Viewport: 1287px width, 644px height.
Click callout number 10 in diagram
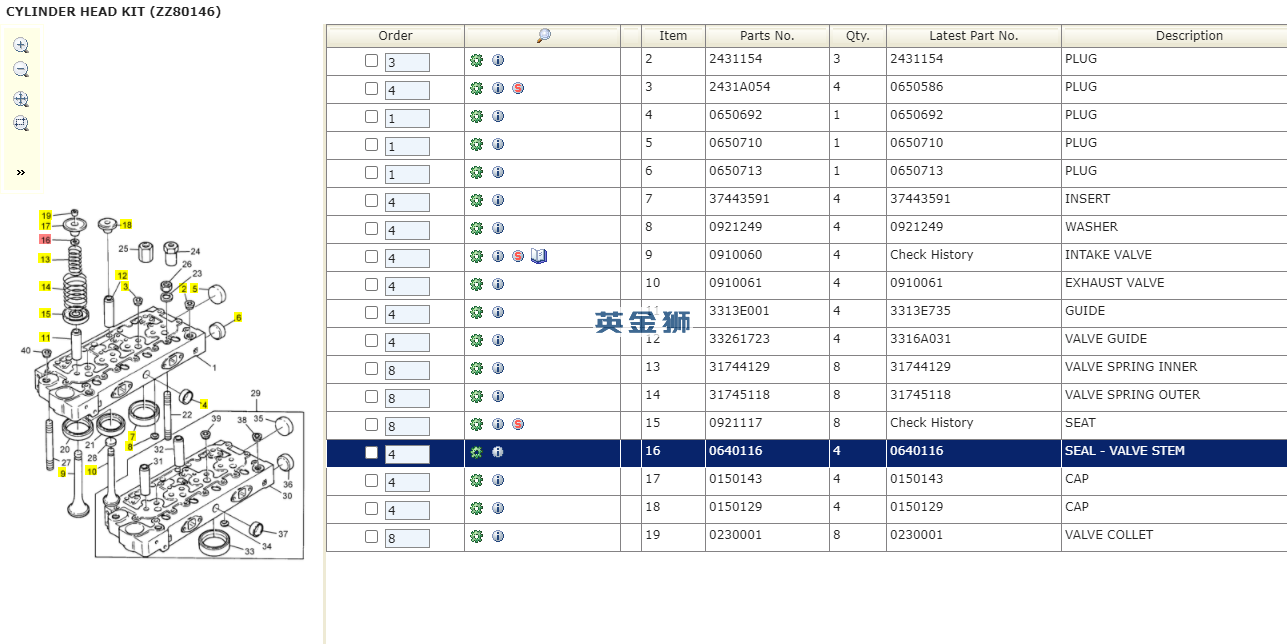pyautogui.click(x=92, y=470)
